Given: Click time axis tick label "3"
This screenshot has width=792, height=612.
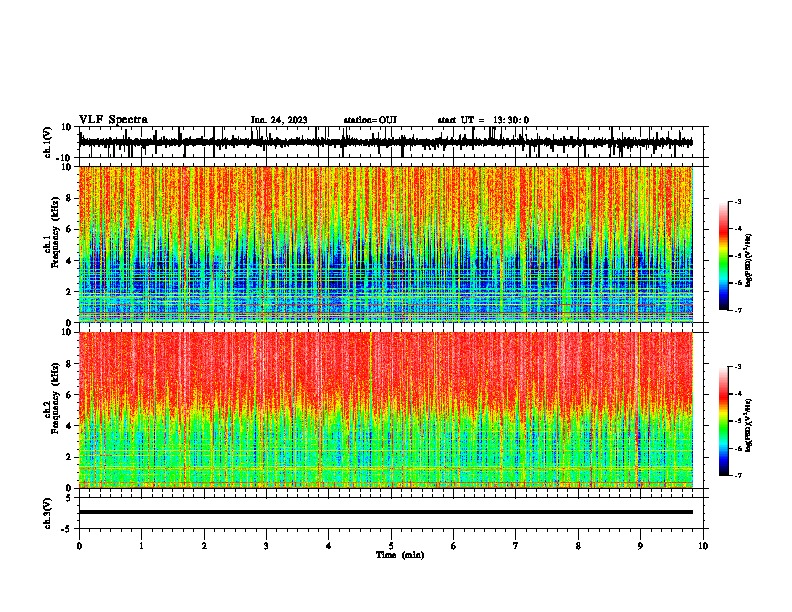Looking at the screenshot, I should pos(266,546).
